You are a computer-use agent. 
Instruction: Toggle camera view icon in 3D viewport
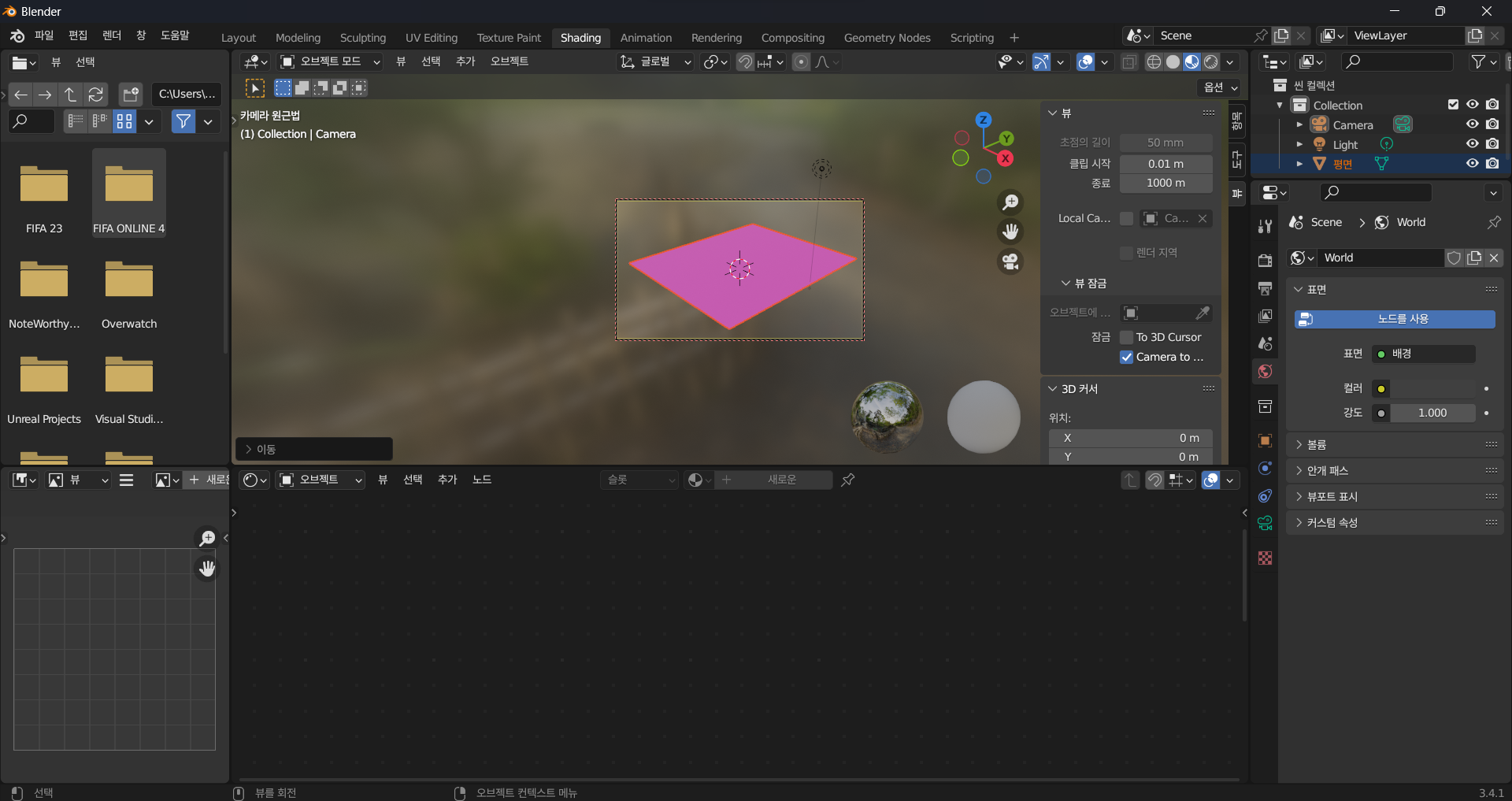(x=1010, y=261)
